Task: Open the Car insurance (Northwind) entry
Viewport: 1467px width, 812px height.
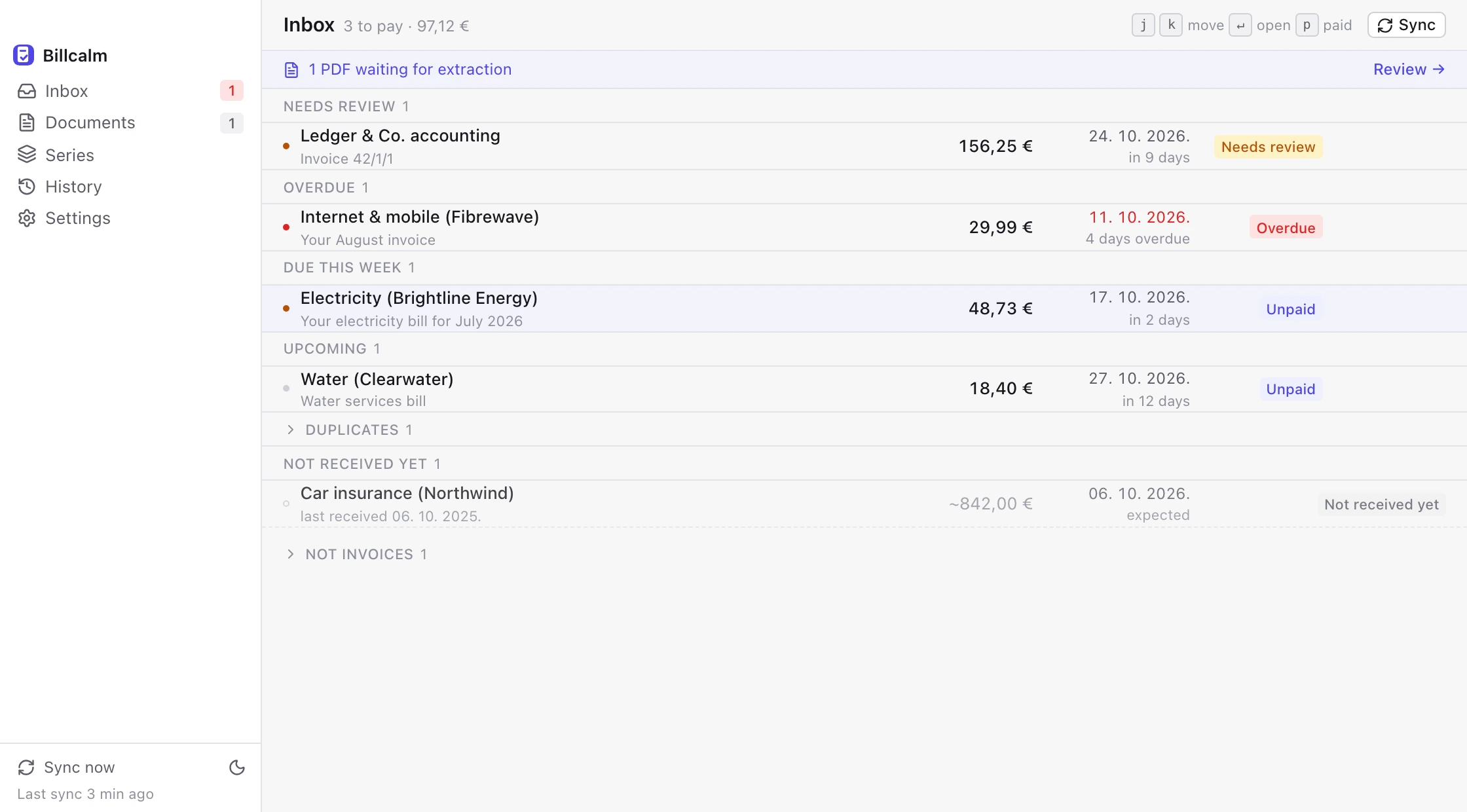Action: (864, 504)
